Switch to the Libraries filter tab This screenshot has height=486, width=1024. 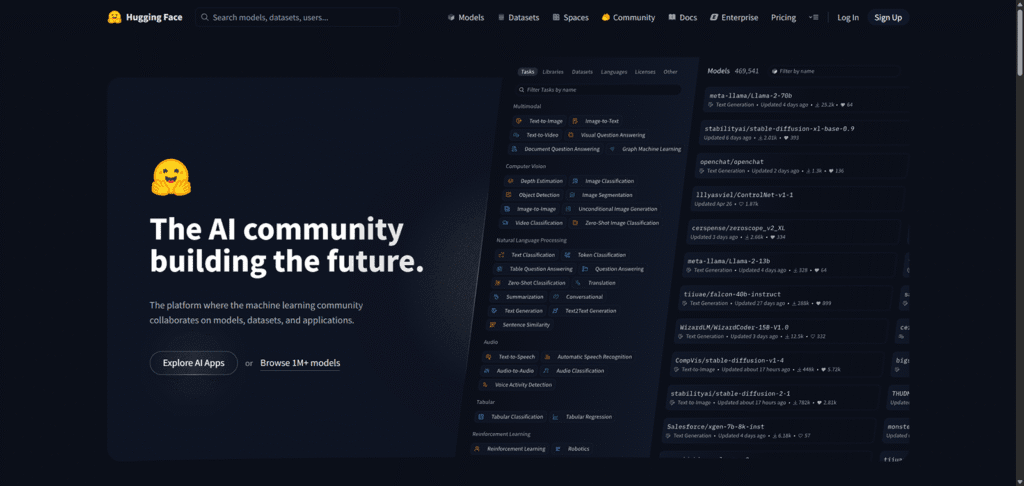click(552, 72)
